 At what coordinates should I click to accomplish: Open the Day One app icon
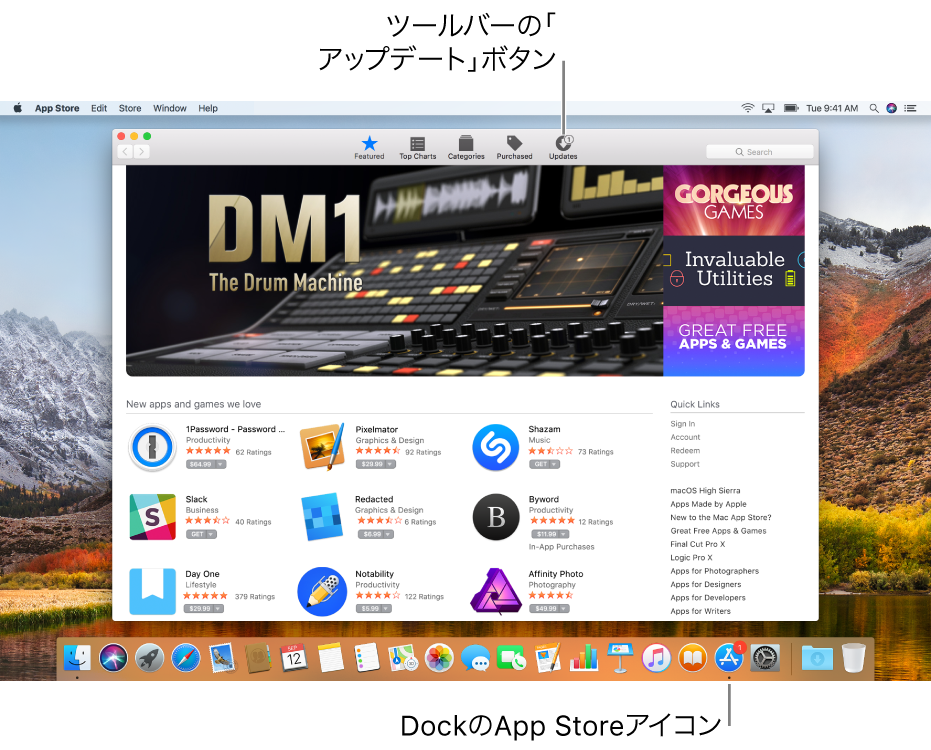(x=153, y=591)
